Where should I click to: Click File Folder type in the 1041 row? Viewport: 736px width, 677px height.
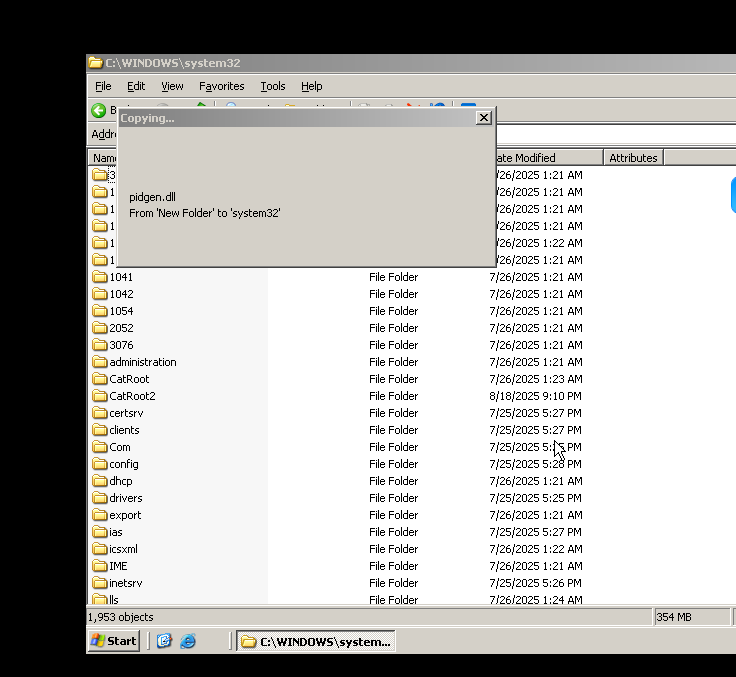(393, 277)
